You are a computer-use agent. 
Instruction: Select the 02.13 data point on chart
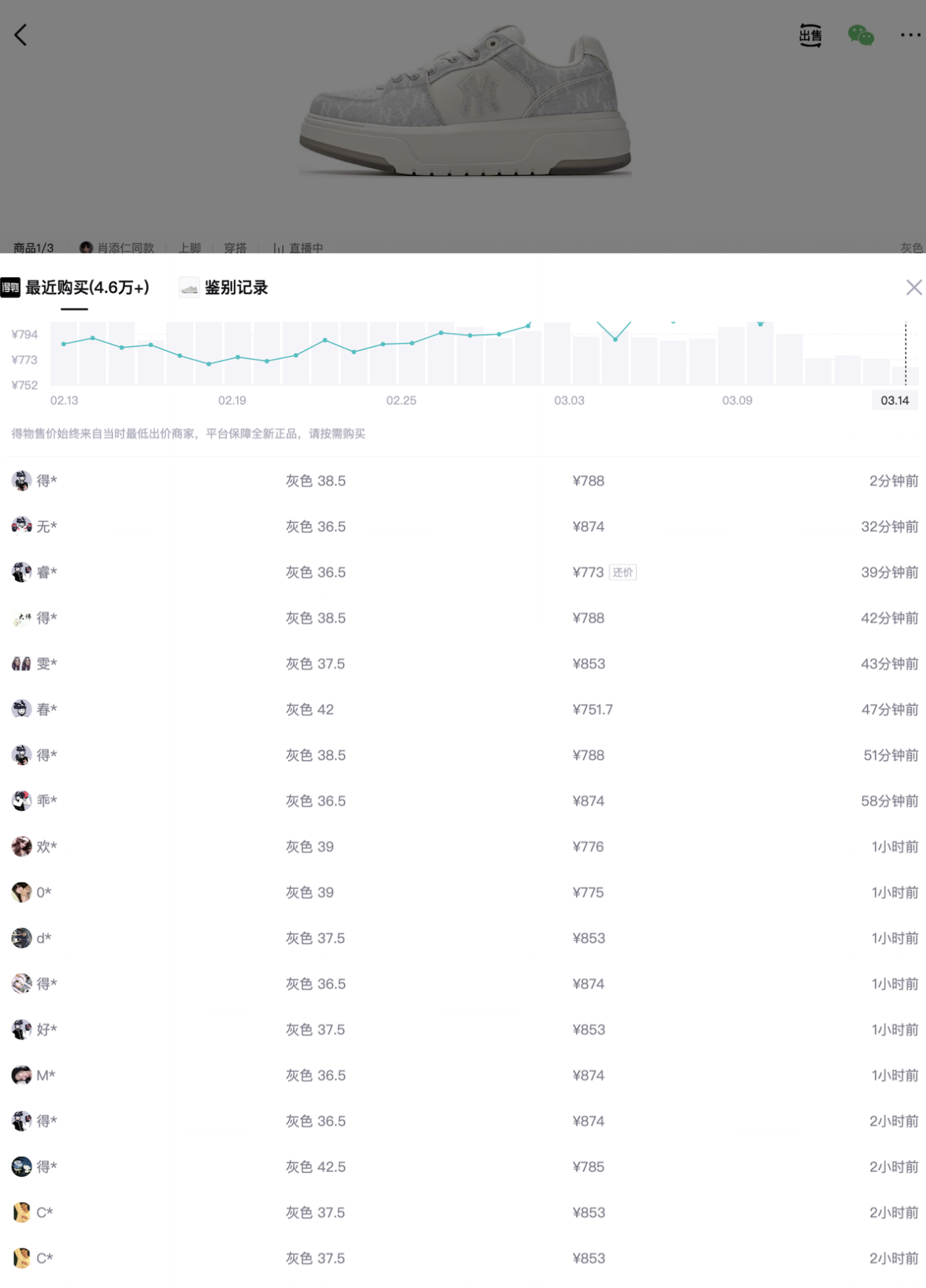[64, 344]
